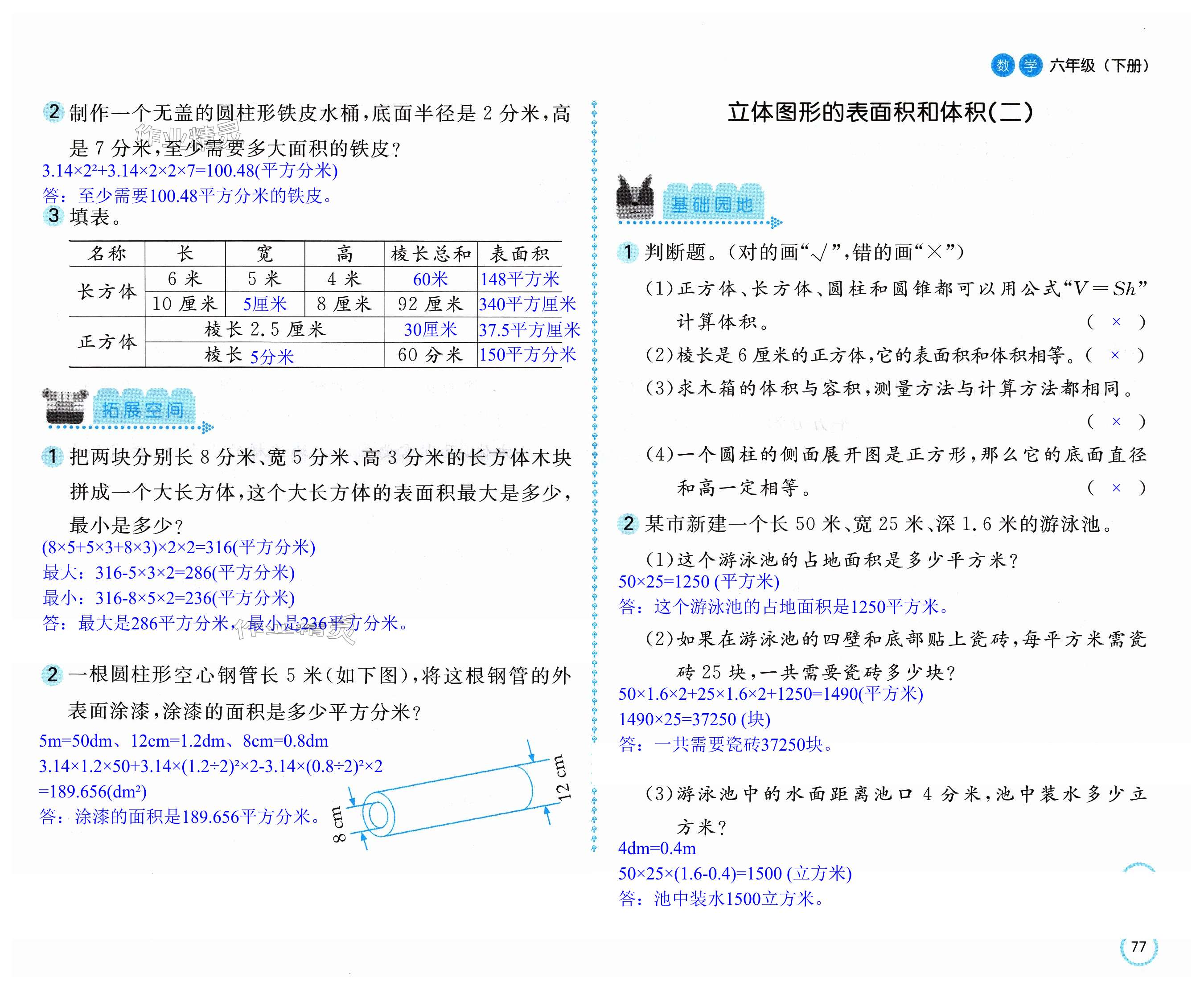The height and width of the screenshot is (990, 1204).
Task: Click the 长方体 row label in table
Action: coord(107,292)
